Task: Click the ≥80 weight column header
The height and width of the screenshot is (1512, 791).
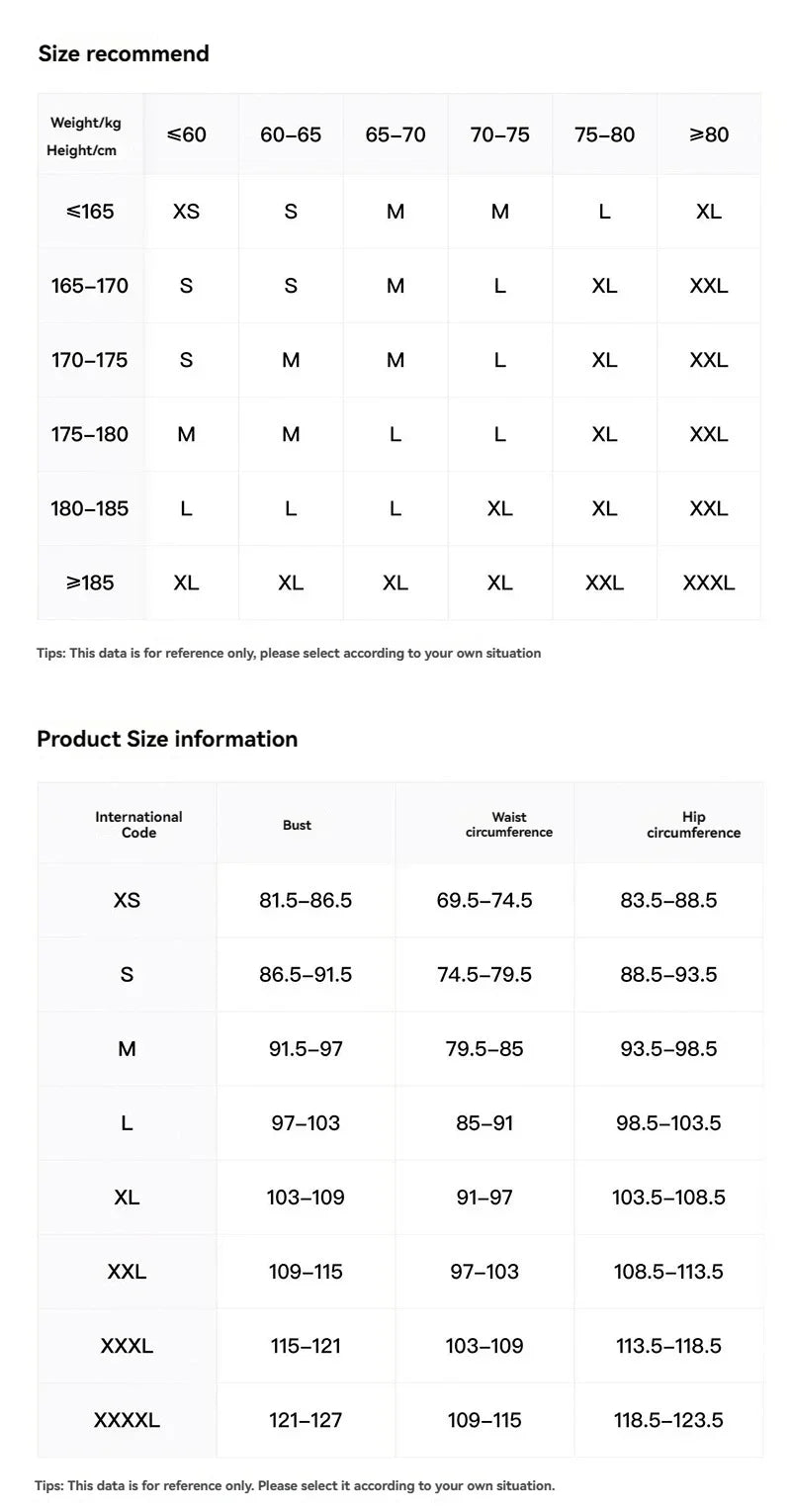Action: (709, 134)
